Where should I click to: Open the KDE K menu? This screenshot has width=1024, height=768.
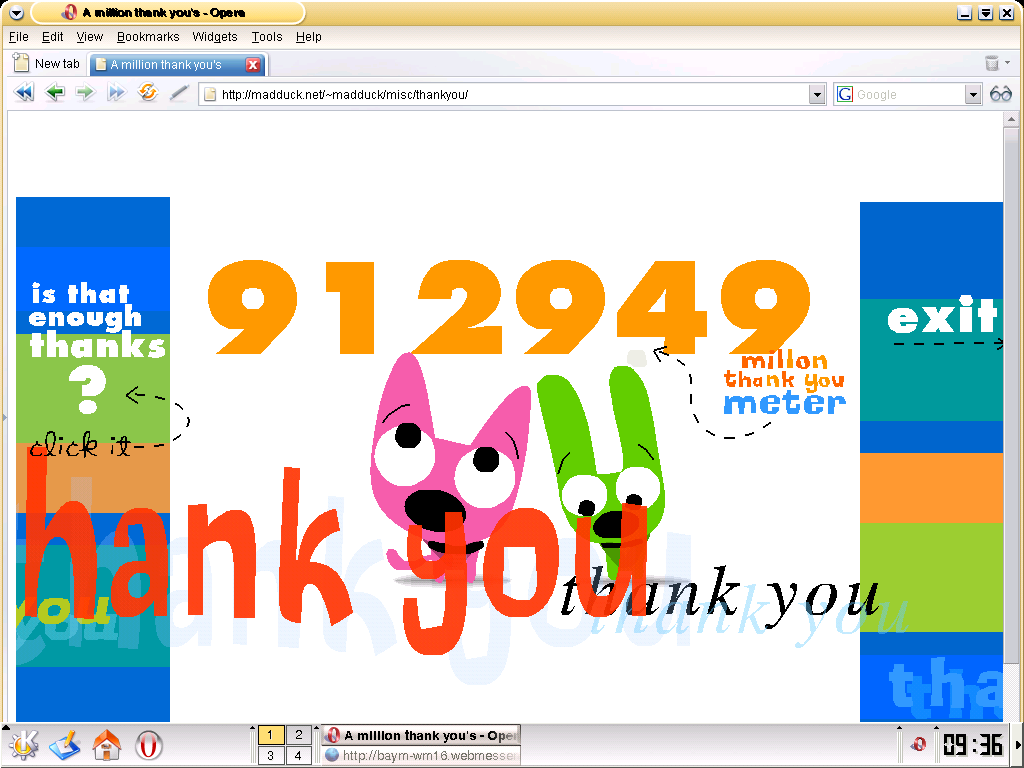coord(24,745)
